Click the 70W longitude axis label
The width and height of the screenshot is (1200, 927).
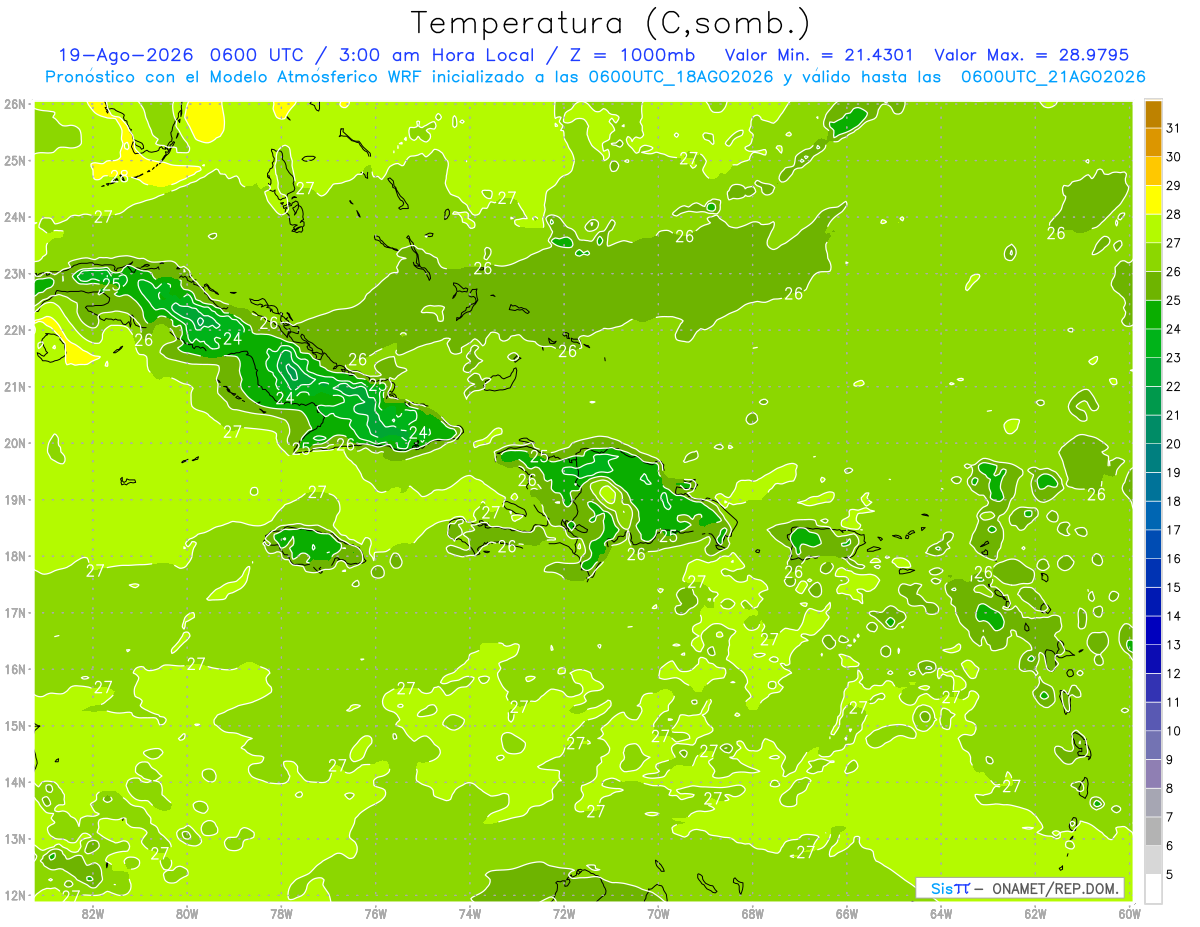(x=658, y=913)
